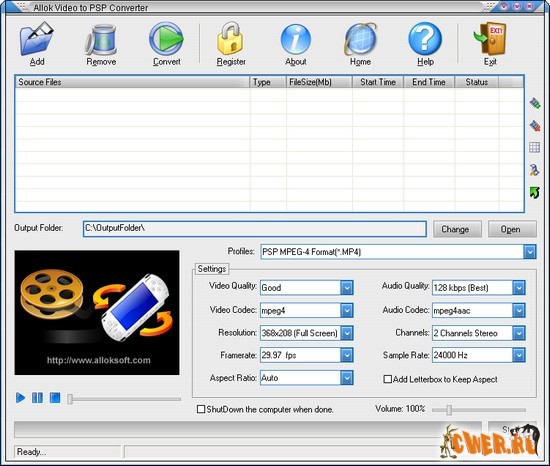Visit the Home globe icon

pos(360,39)
